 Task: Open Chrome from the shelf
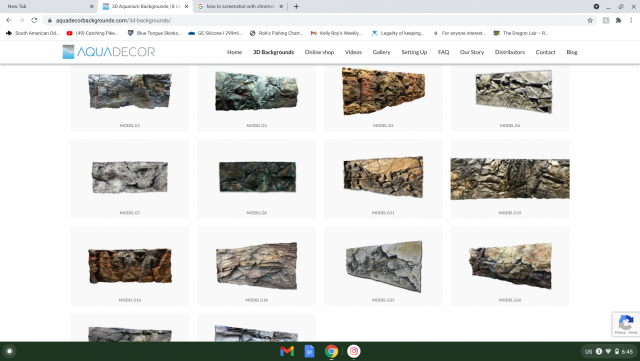pyautogui.click(x=331, y=351)
